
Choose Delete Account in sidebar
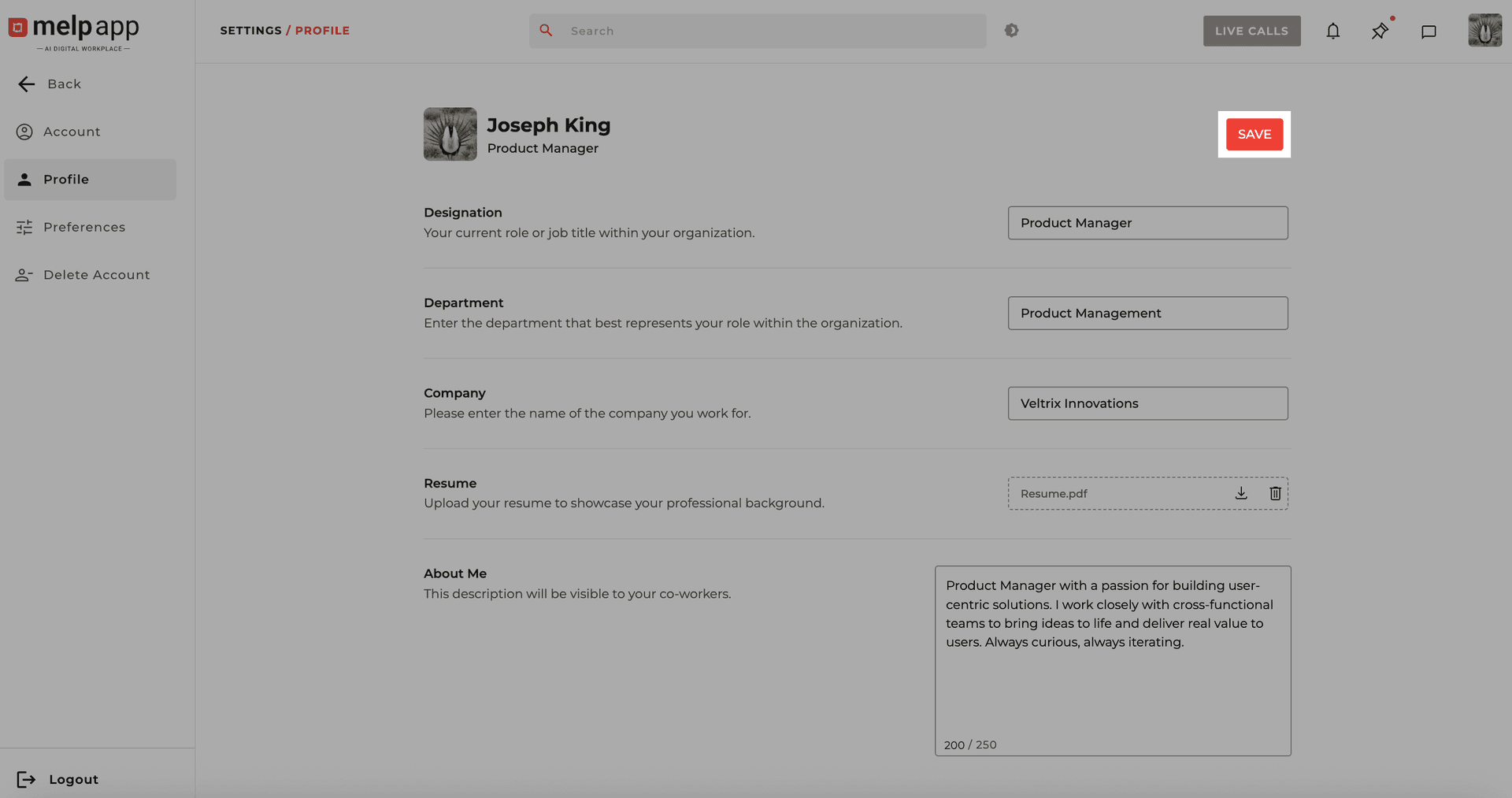(96, 275)
